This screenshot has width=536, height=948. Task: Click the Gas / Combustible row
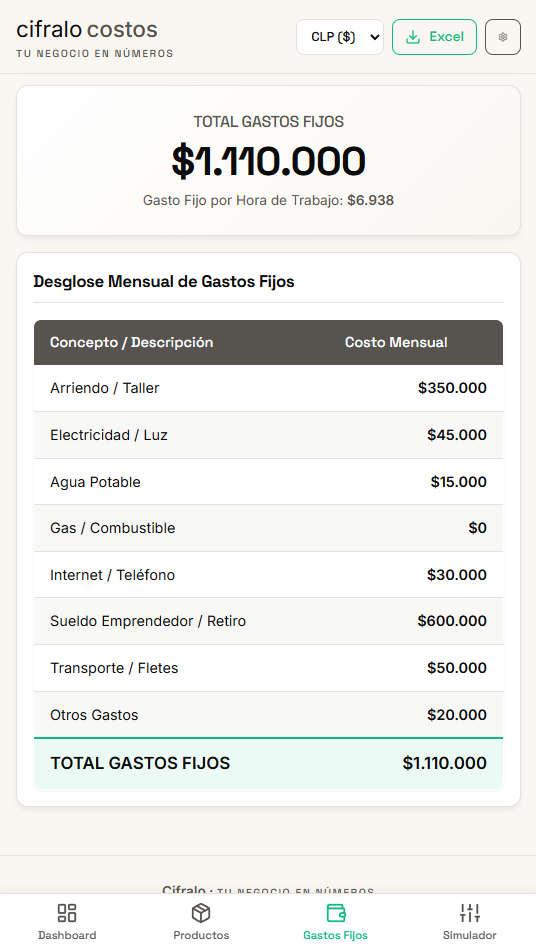pyautogui.click(x=268, y=528)
